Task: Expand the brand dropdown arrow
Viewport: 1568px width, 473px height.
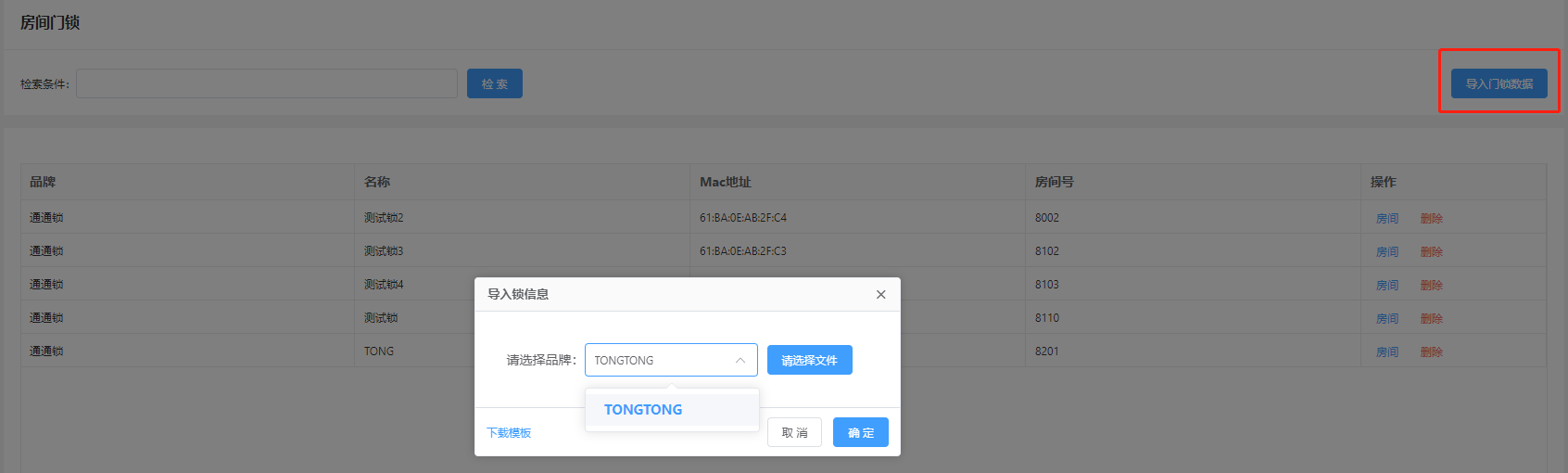Action: (740, 361)
